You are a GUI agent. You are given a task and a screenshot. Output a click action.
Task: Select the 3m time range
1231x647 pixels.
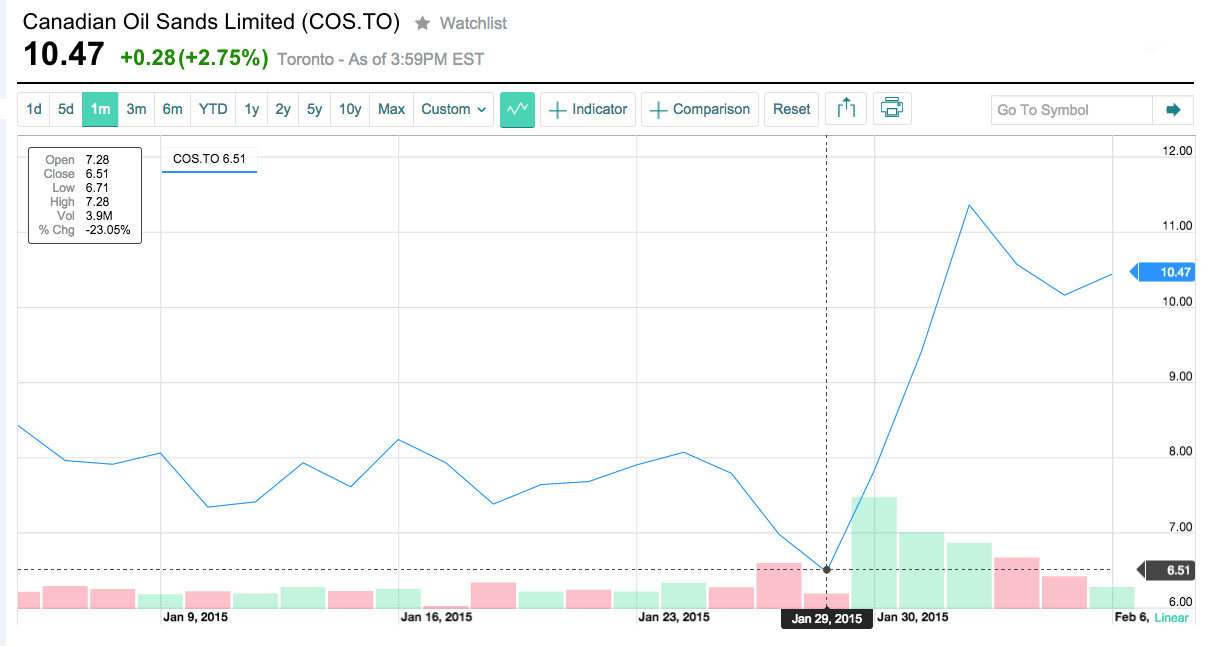136,109
